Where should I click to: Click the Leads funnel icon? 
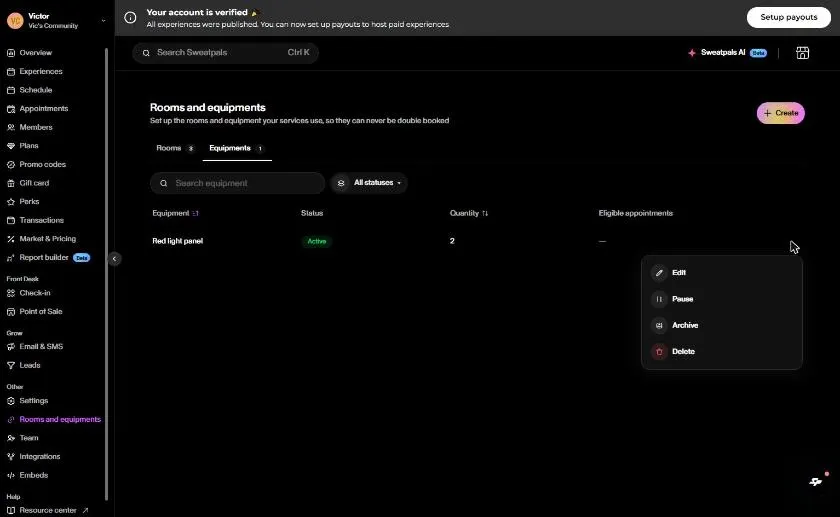click(11, 365)
